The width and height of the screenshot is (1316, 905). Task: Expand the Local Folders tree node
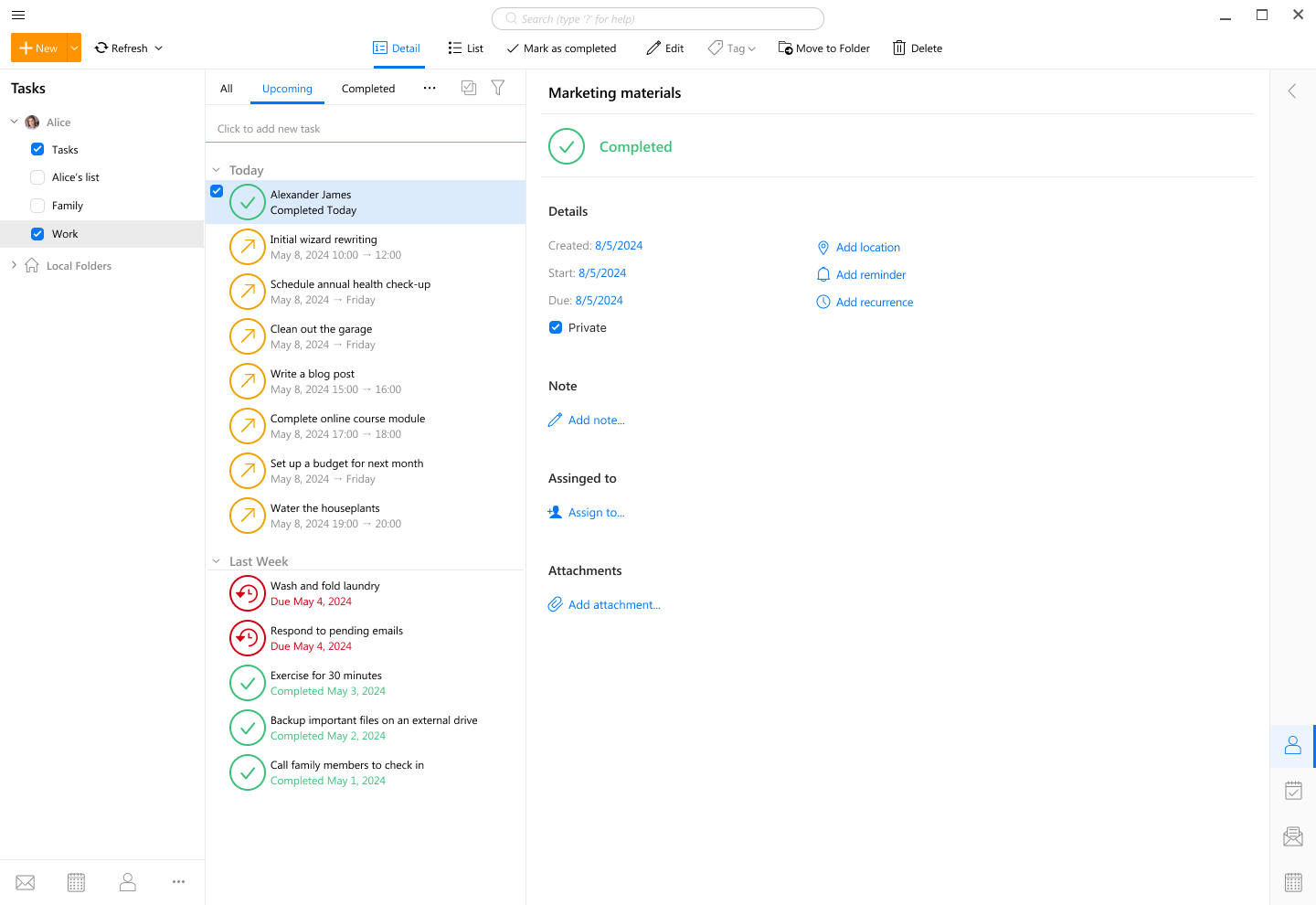14,265
